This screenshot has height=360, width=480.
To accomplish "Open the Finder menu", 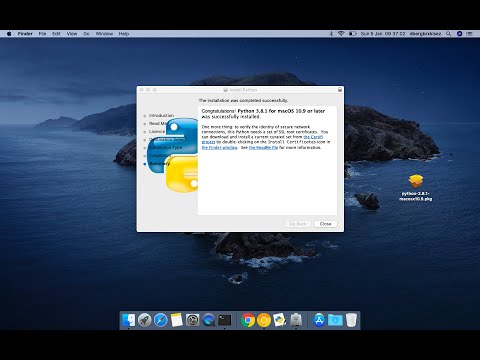I will (x=25, y=34).
